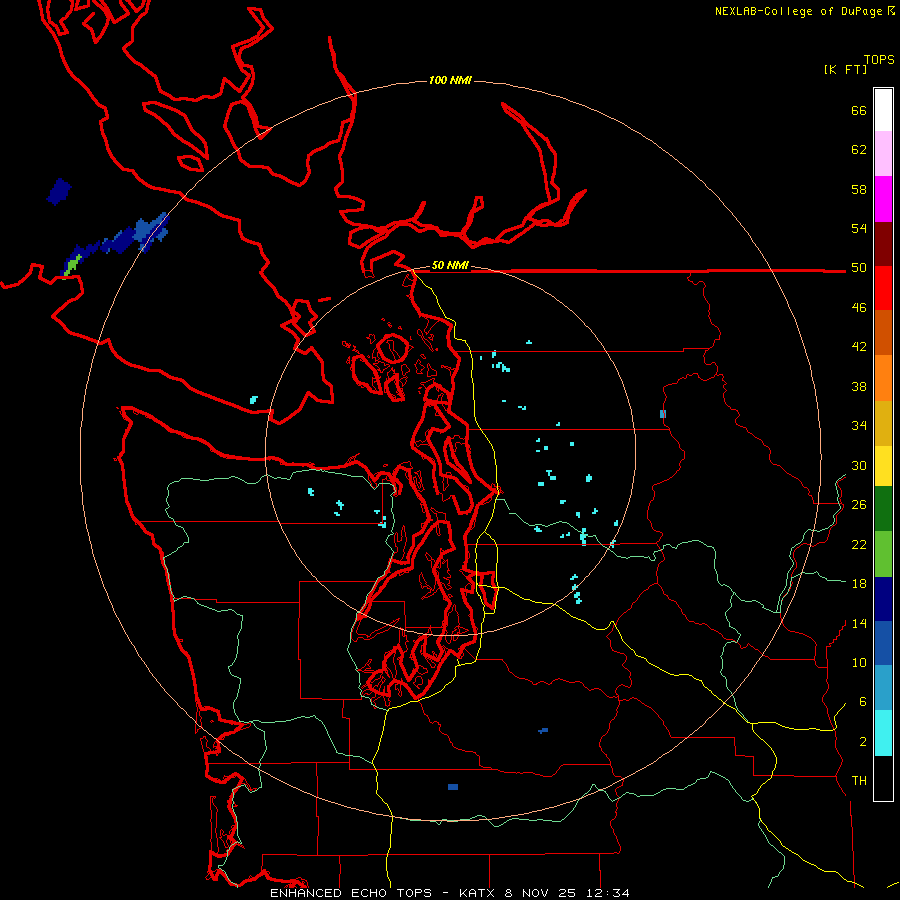Click the legend value 18
The height and width of the screenshot is (900, 900).
coord(859,584)
